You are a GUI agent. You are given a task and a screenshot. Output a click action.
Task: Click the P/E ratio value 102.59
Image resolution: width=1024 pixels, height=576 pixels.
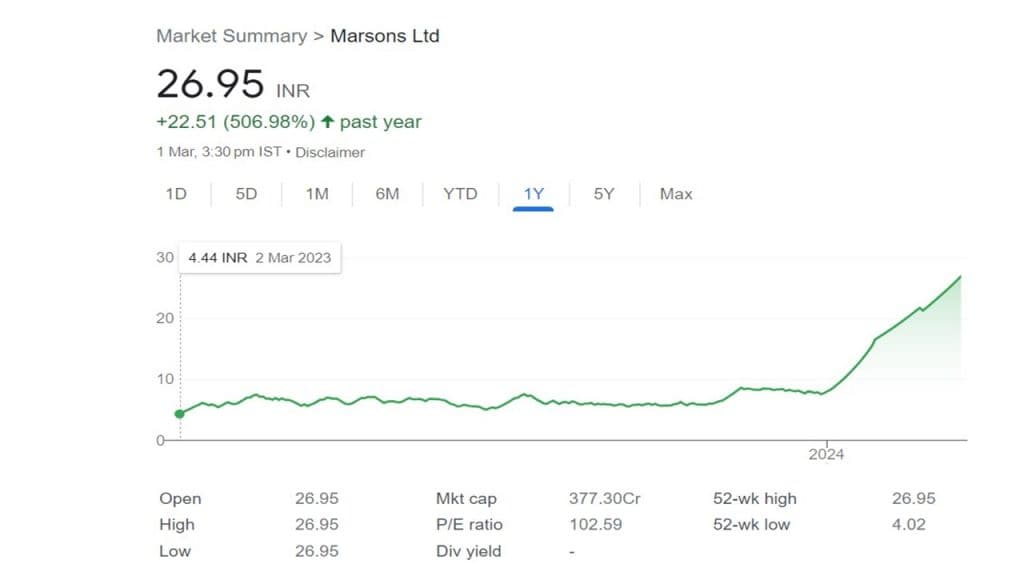(x=591, y=524)
